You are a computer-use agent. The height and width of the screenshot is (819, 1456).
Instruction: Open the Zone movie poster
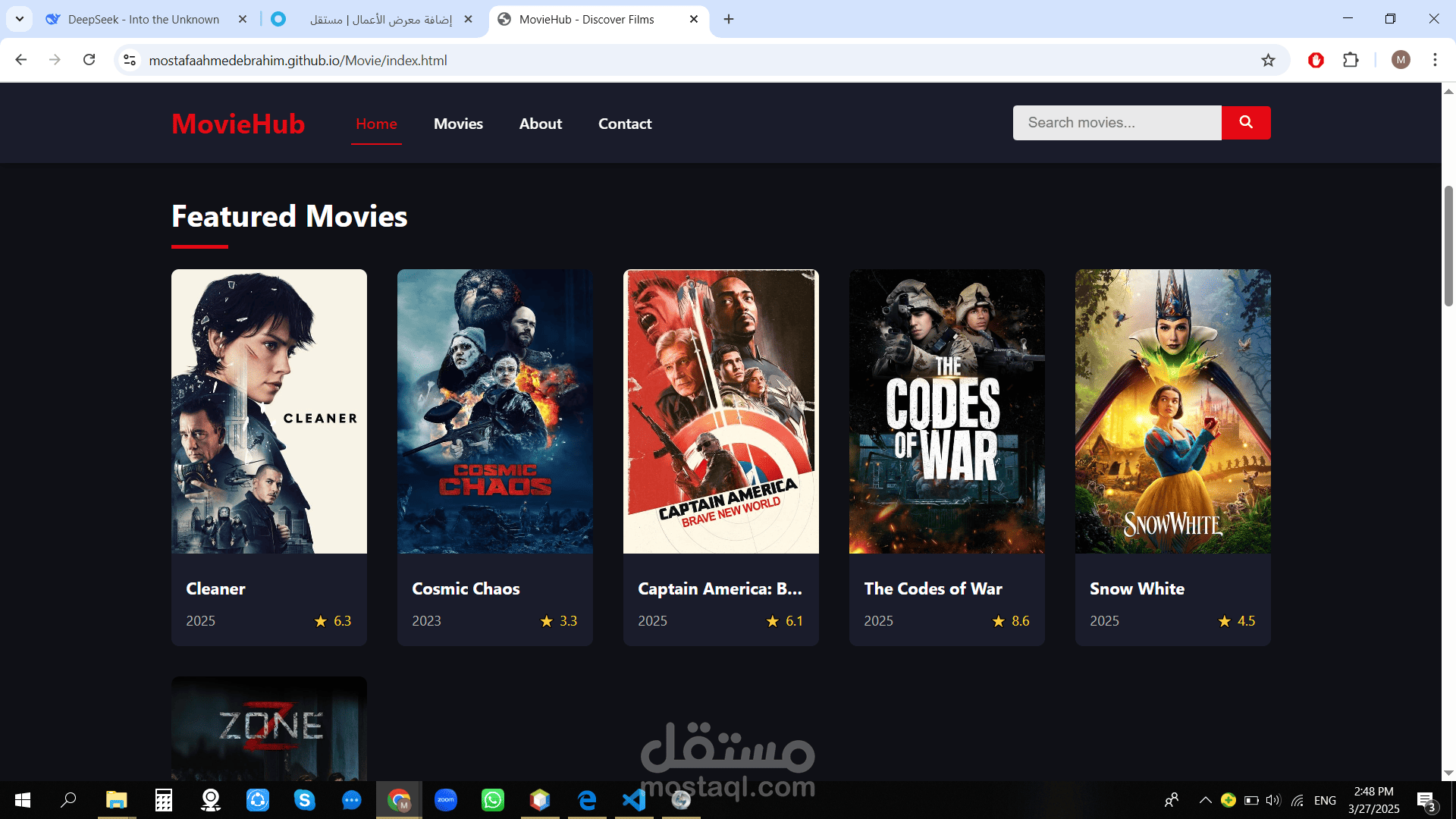[x=269, y=729]
